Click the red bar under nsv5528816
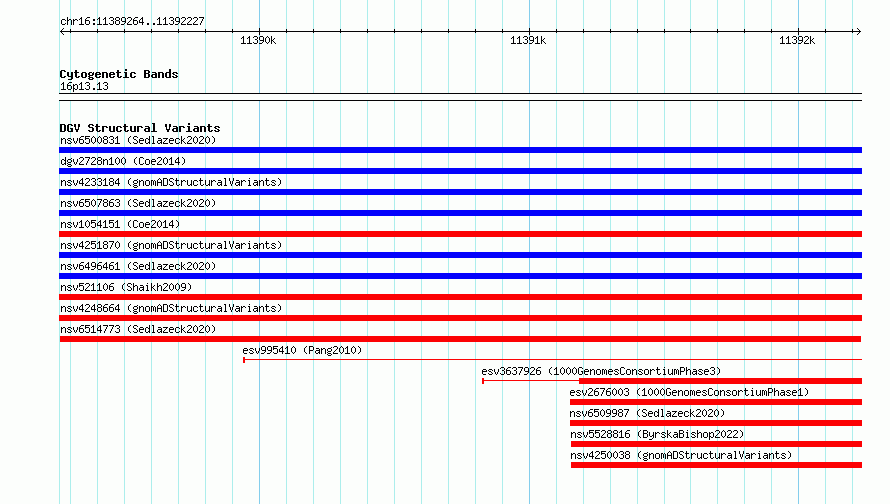This screenshot has width=890, height=504. [716, 444]
